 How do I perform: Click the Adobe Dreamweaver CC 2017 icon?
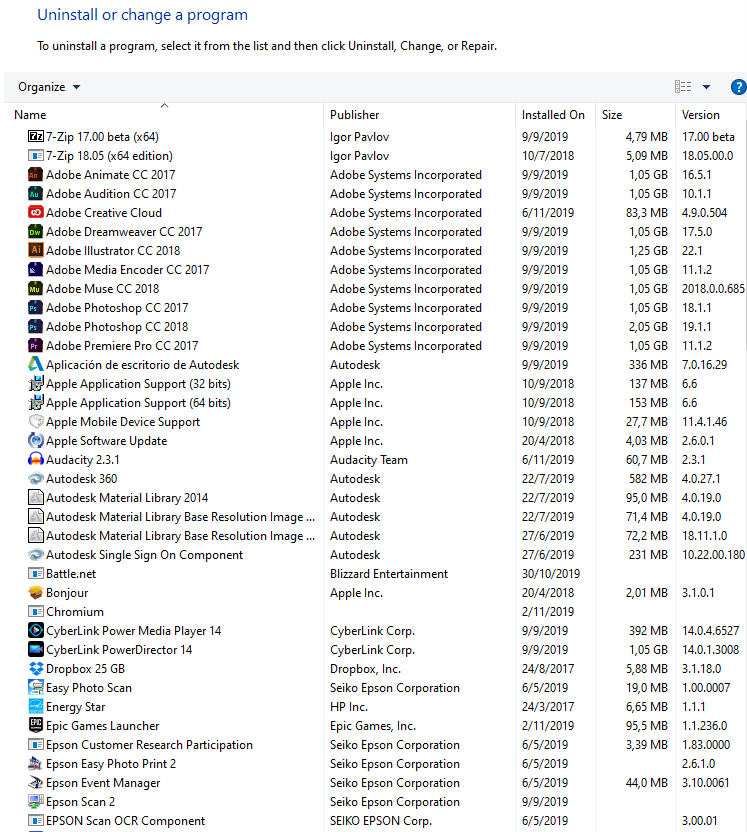(x=36, y=232)
